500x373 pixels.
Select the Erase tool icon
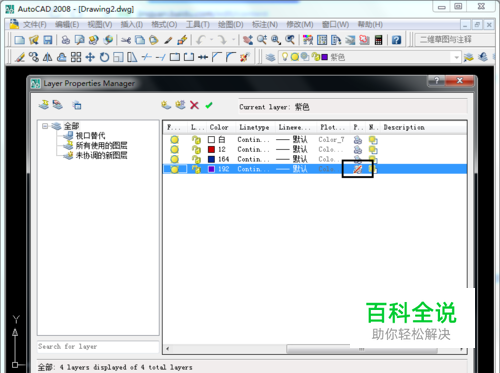[20, 57]
